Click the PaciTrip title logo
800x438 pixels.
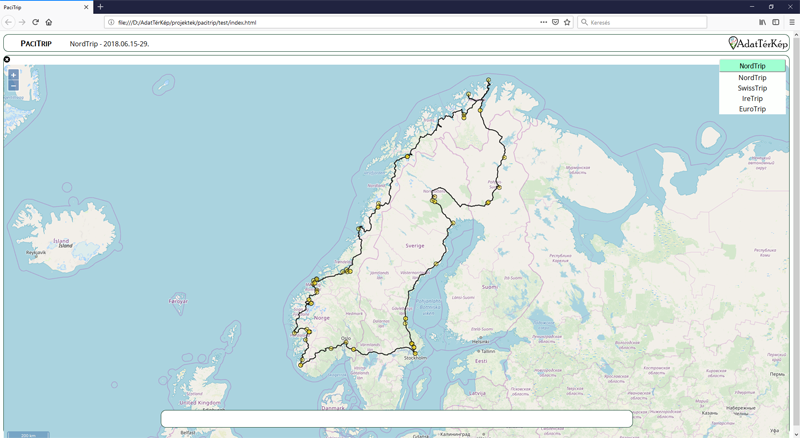click(36, 43)
